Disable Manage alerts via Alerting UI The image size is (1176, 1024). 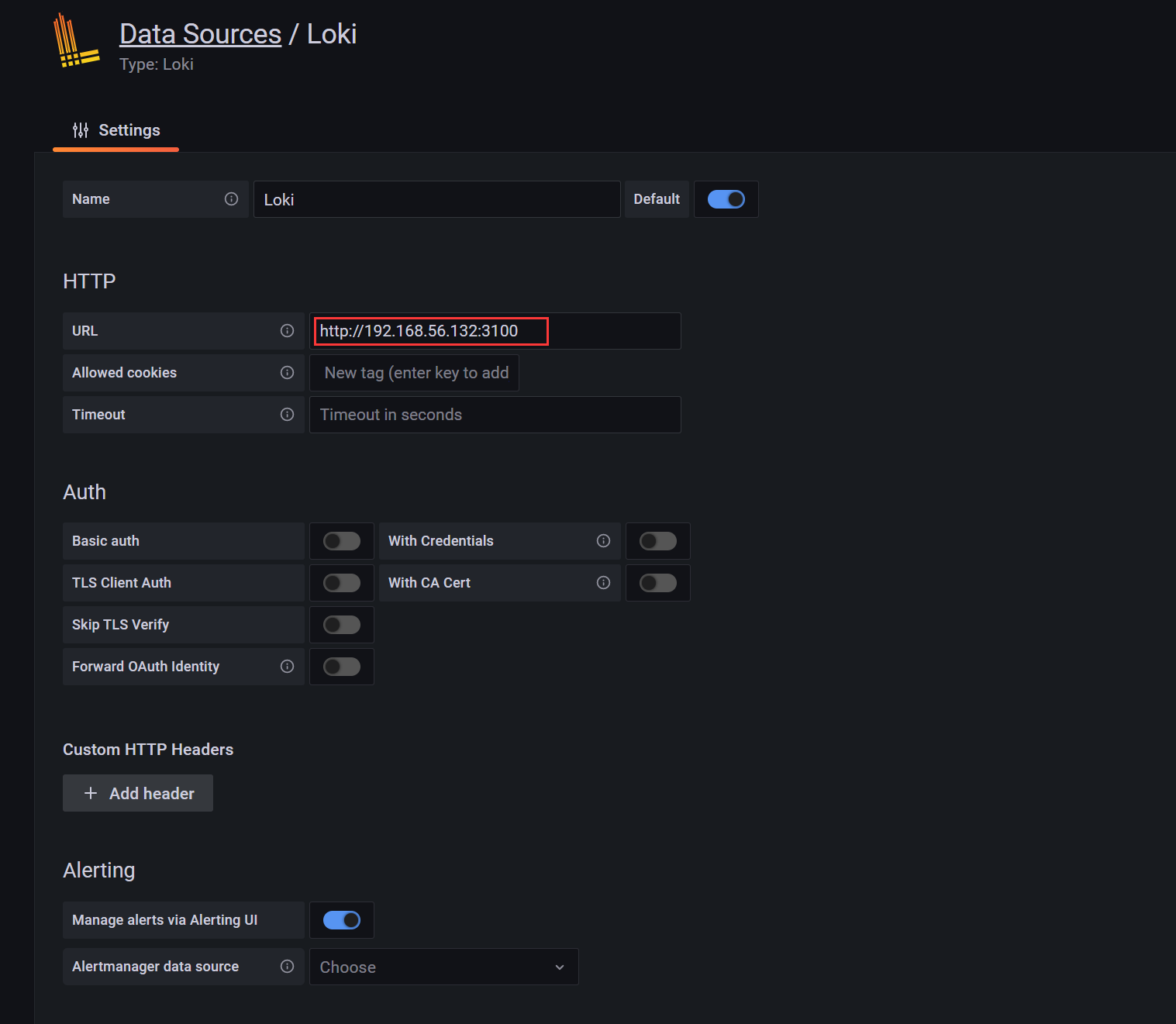tap(341, 919)
